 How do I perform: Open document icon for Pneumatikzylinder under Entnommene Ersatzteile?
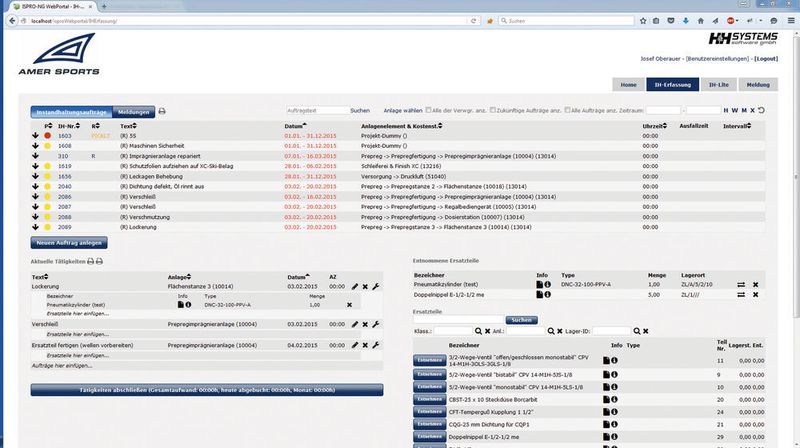pyautogui.click(x=539, y=284)
